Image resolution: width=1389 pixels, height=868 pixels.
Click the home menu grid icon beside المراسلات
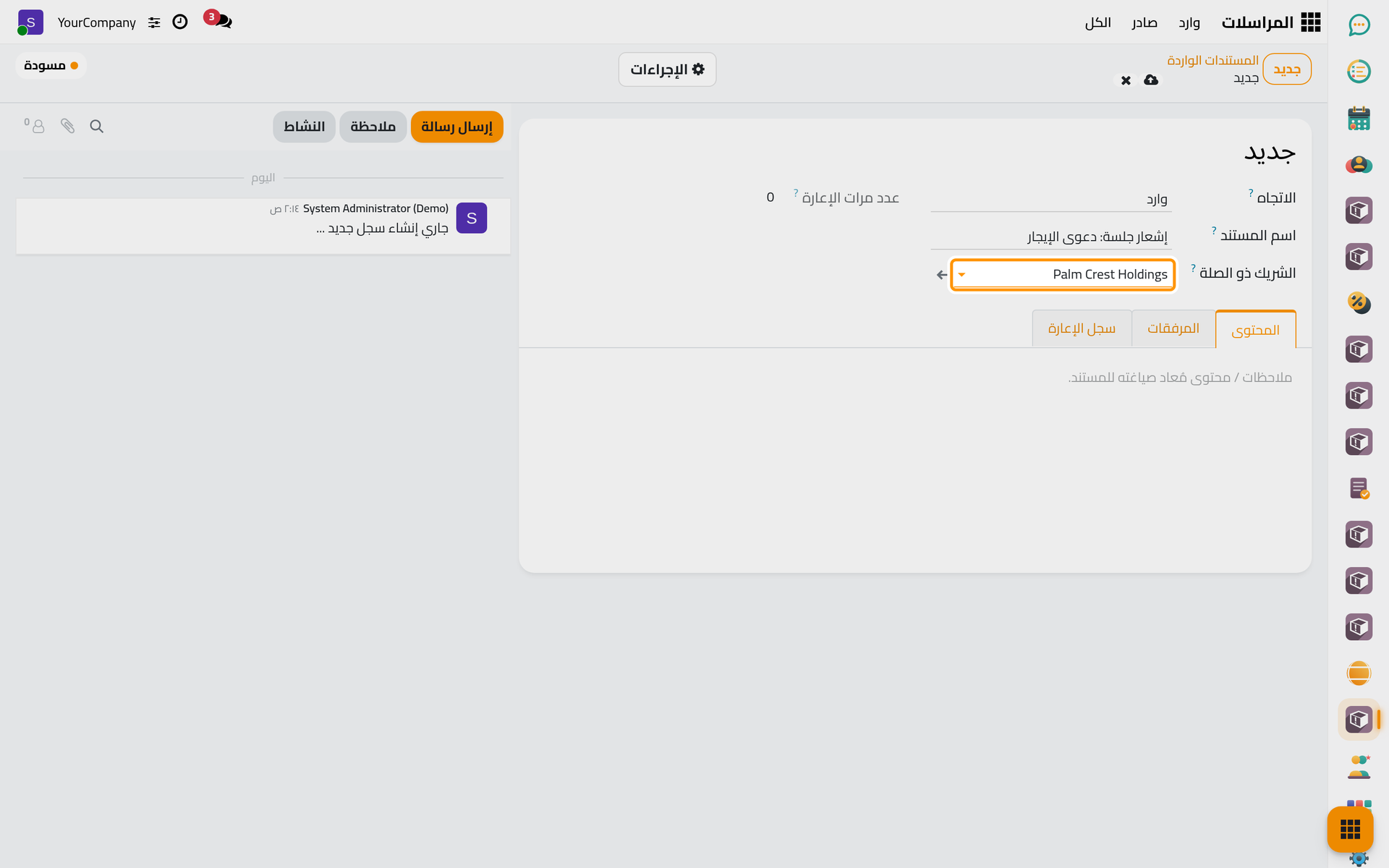[x=1311, y=22]
